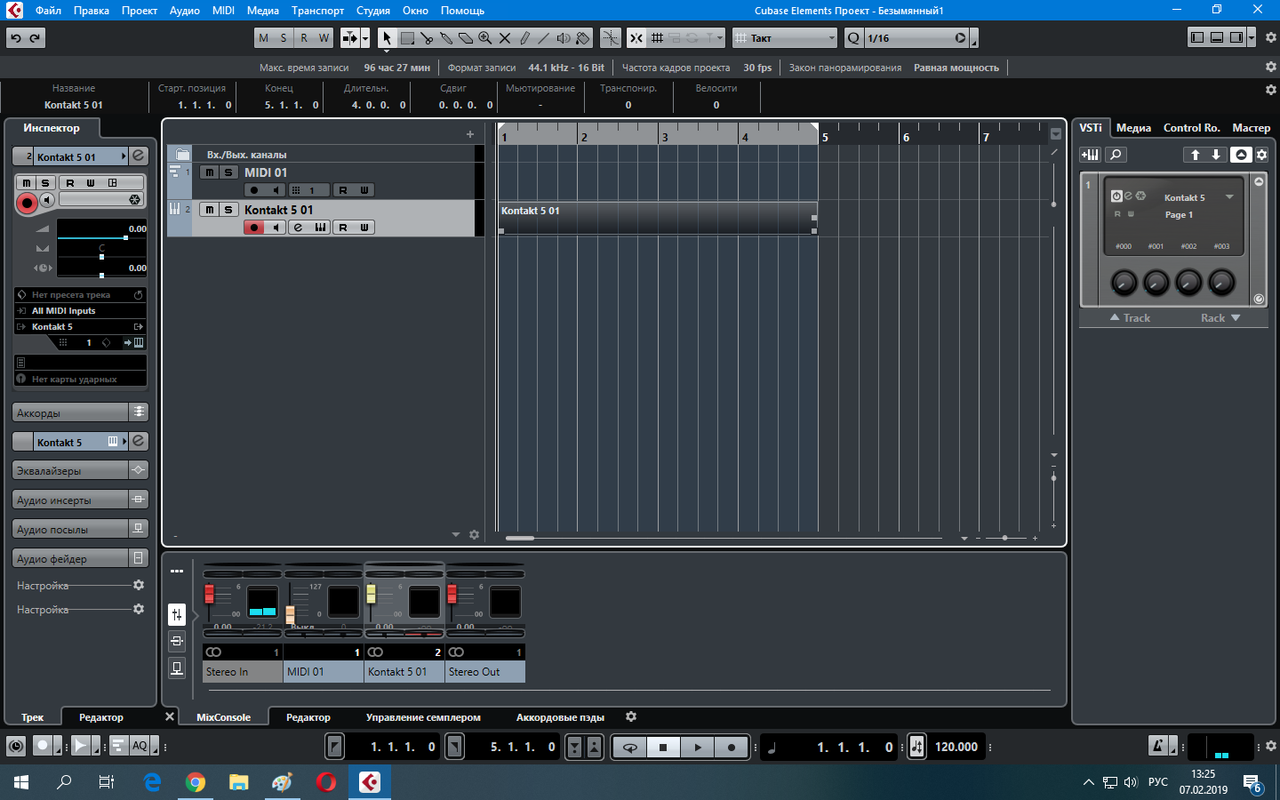Click the Redo arrow icon
This screenshot has width=1280, height=800.
coord(35,38)
